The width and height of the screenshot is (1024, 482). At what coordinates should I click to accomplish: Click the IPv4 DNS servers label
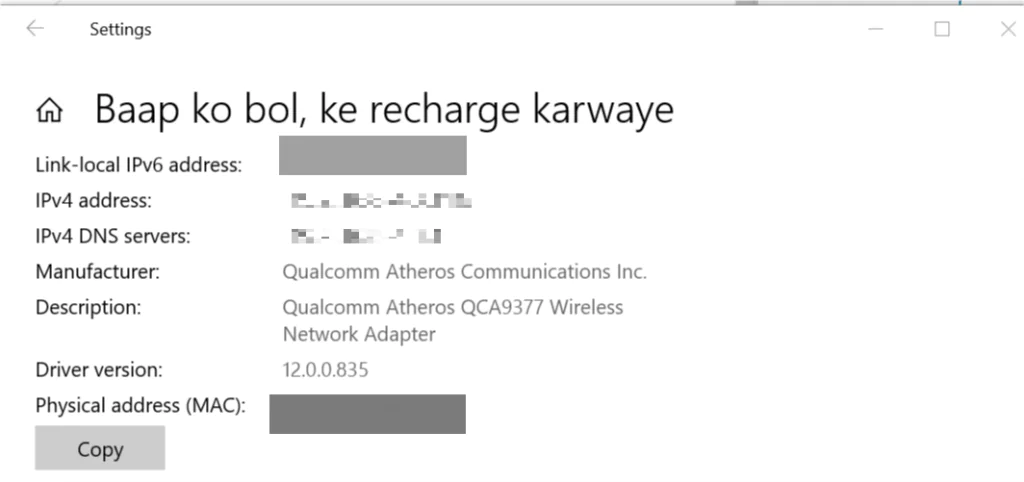pyautogui.click(x=113, y=237)
